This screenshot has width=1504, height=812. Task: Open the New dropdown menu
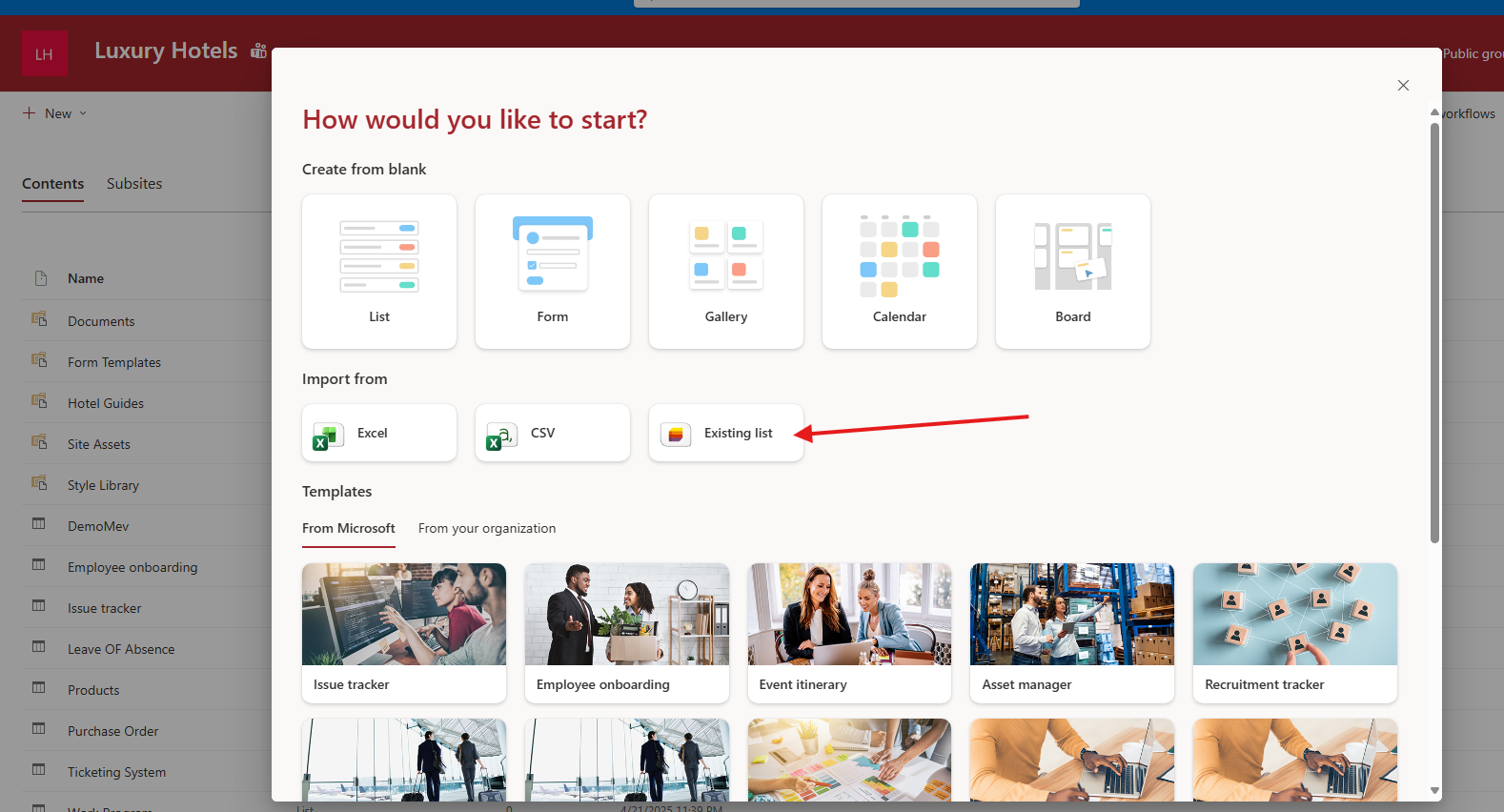(x=56, y=113)
